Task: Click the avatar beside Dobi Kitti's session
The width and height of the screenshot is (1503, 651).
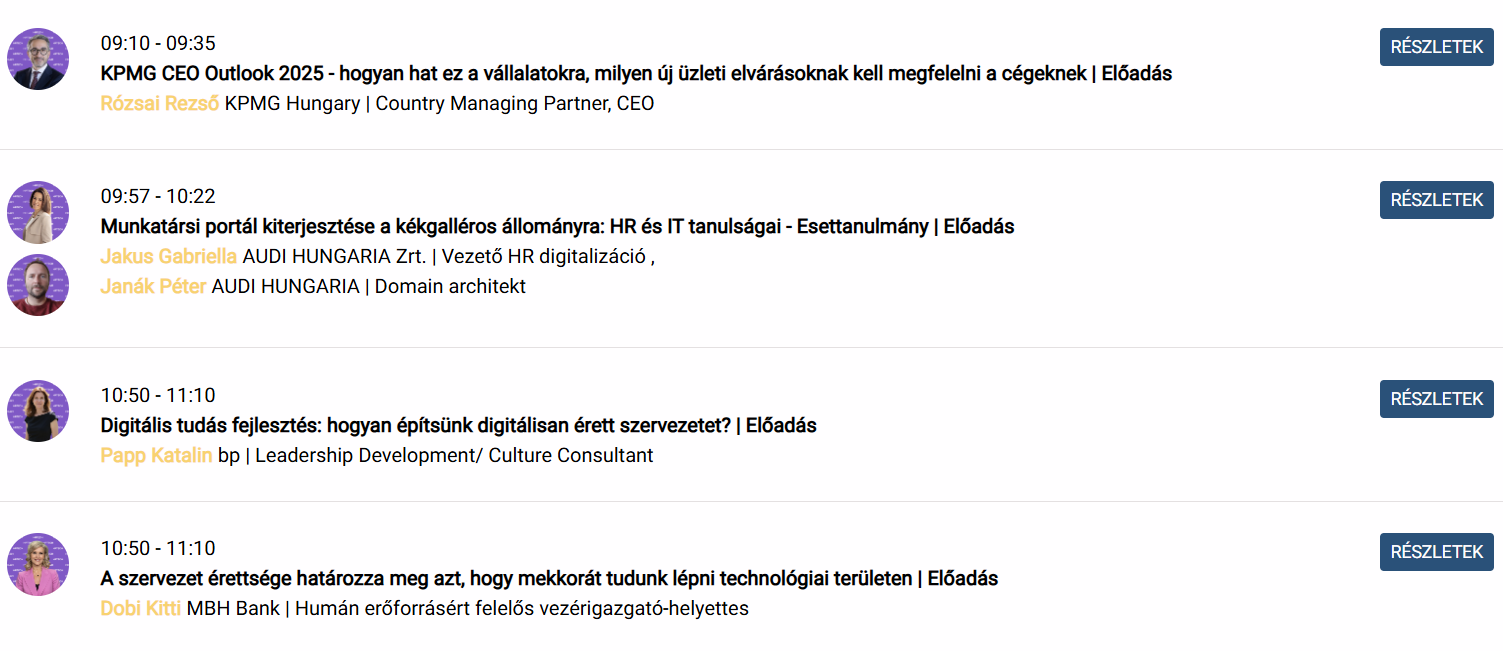Action: [38, 564]
